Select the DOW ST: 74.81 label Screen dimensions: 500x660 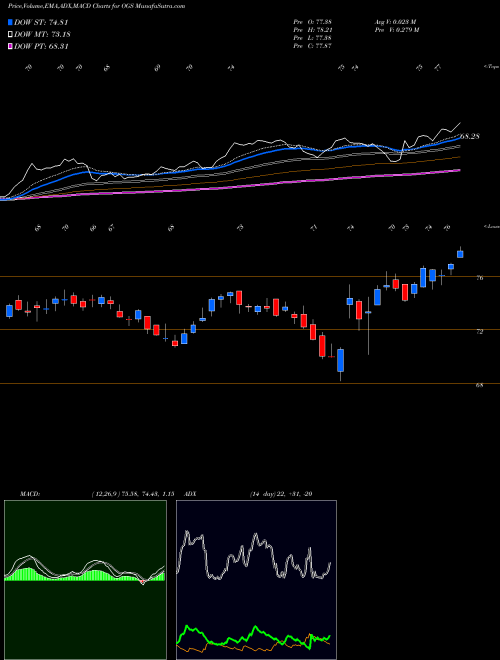[41, 22]
